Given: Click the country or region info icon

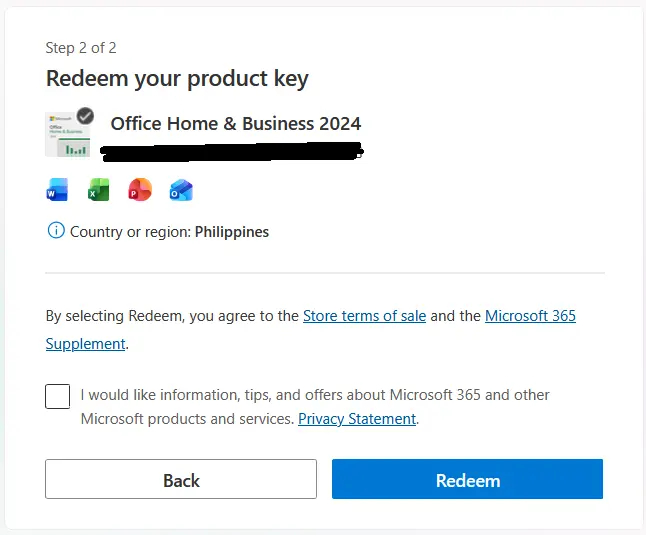Looking at the screenshot, I should click(x=56, y=230).
